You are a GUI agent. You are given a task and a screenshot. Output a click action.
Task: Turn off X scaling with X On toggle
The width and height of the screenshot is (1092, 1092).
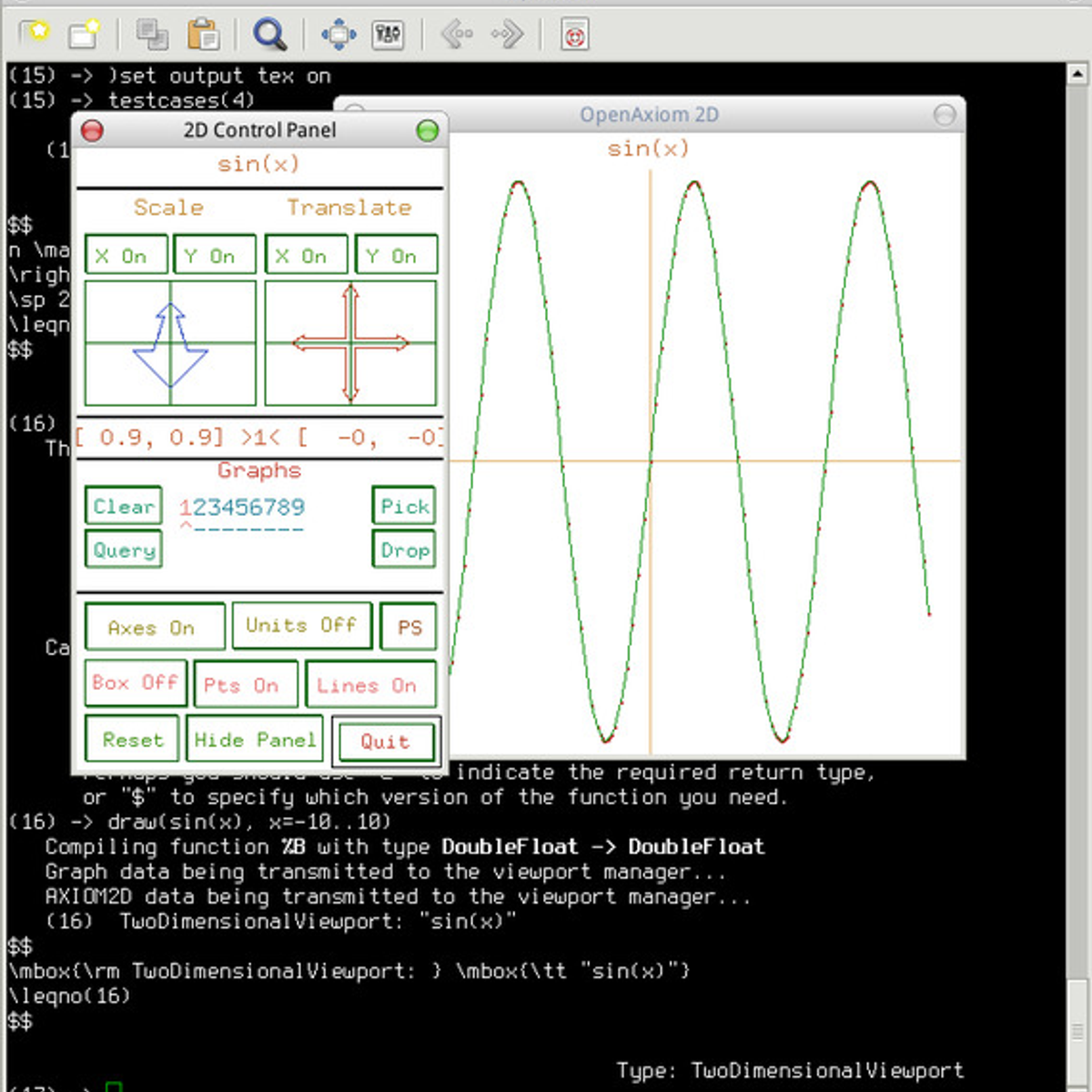point(126,255)
